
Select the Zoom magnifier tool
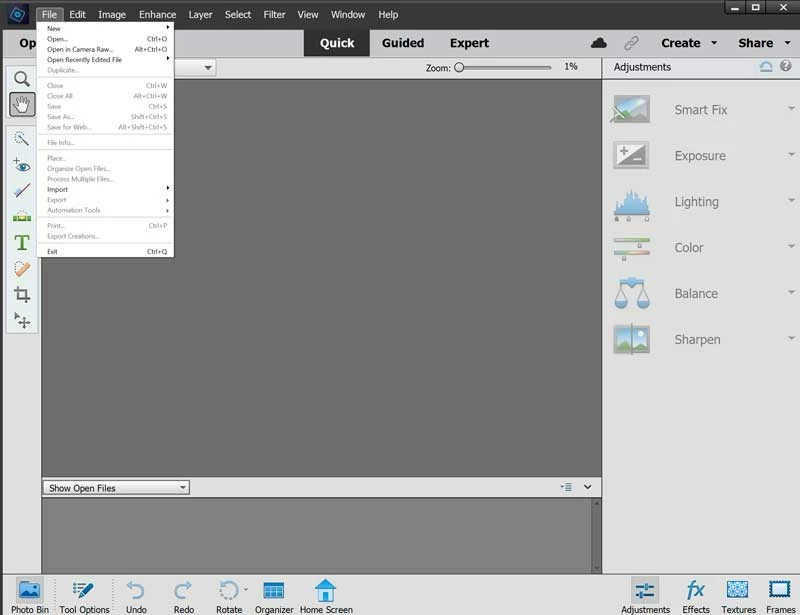pos(21,79)
